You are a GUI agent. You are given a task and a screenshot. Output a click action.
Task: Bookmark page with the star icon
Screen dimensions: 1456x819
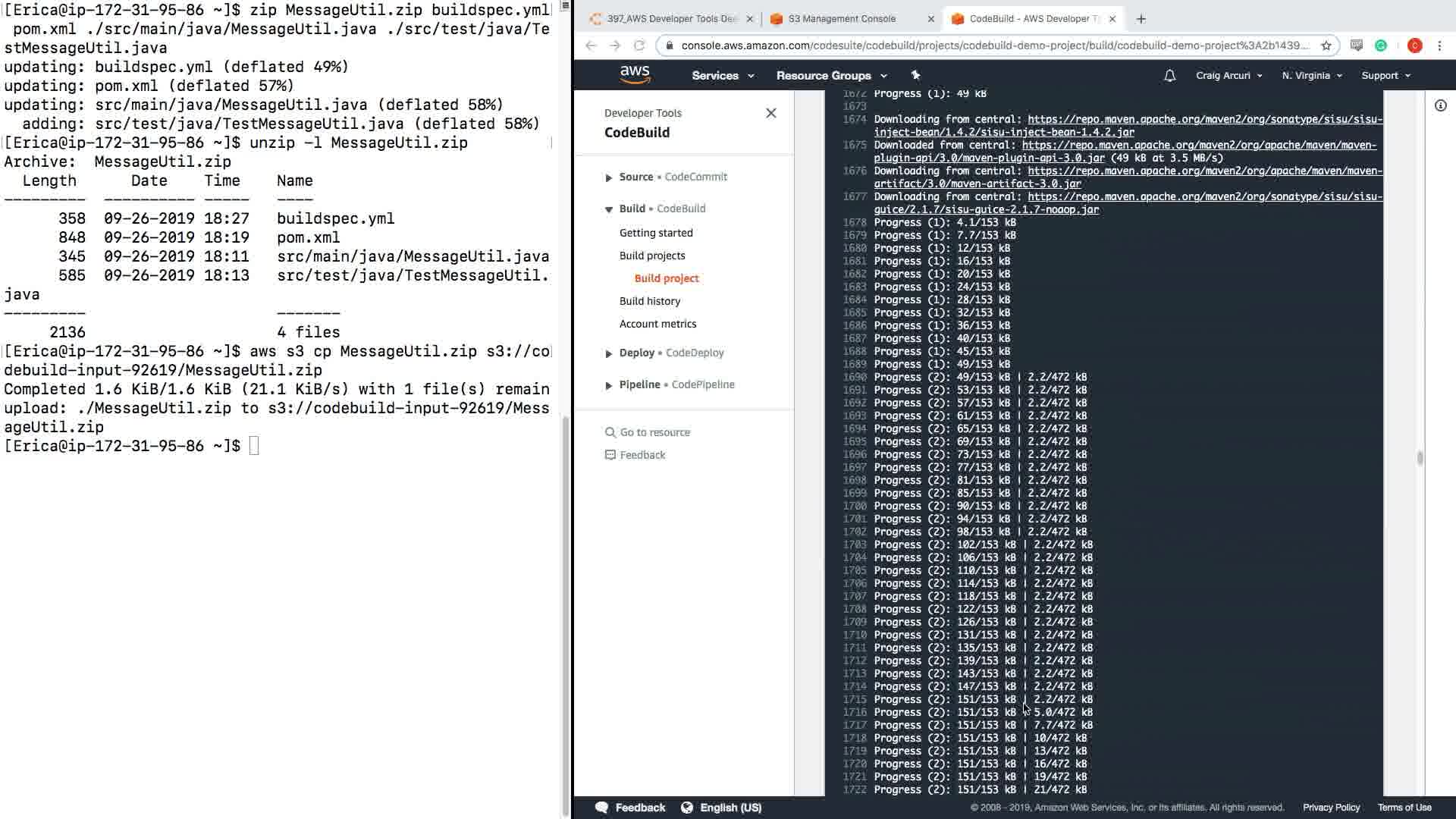point(1326,45)
